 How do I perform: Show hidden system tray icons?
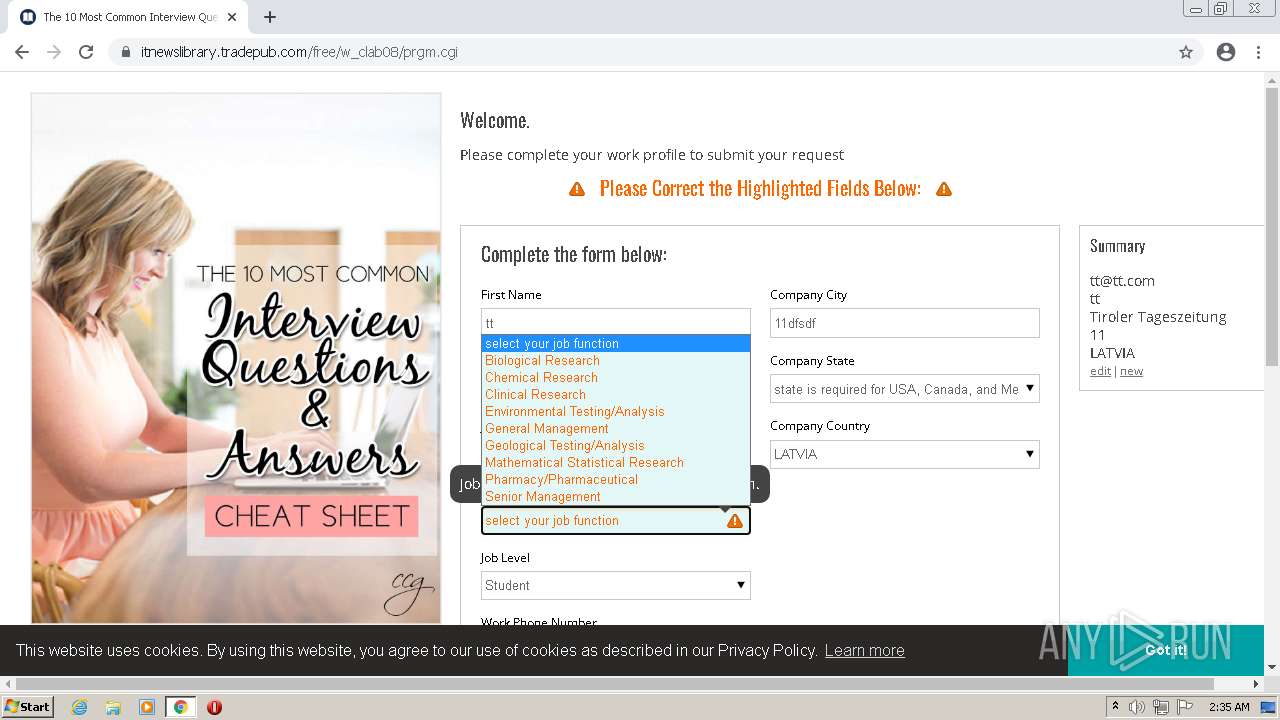[x=1115, y=707]
